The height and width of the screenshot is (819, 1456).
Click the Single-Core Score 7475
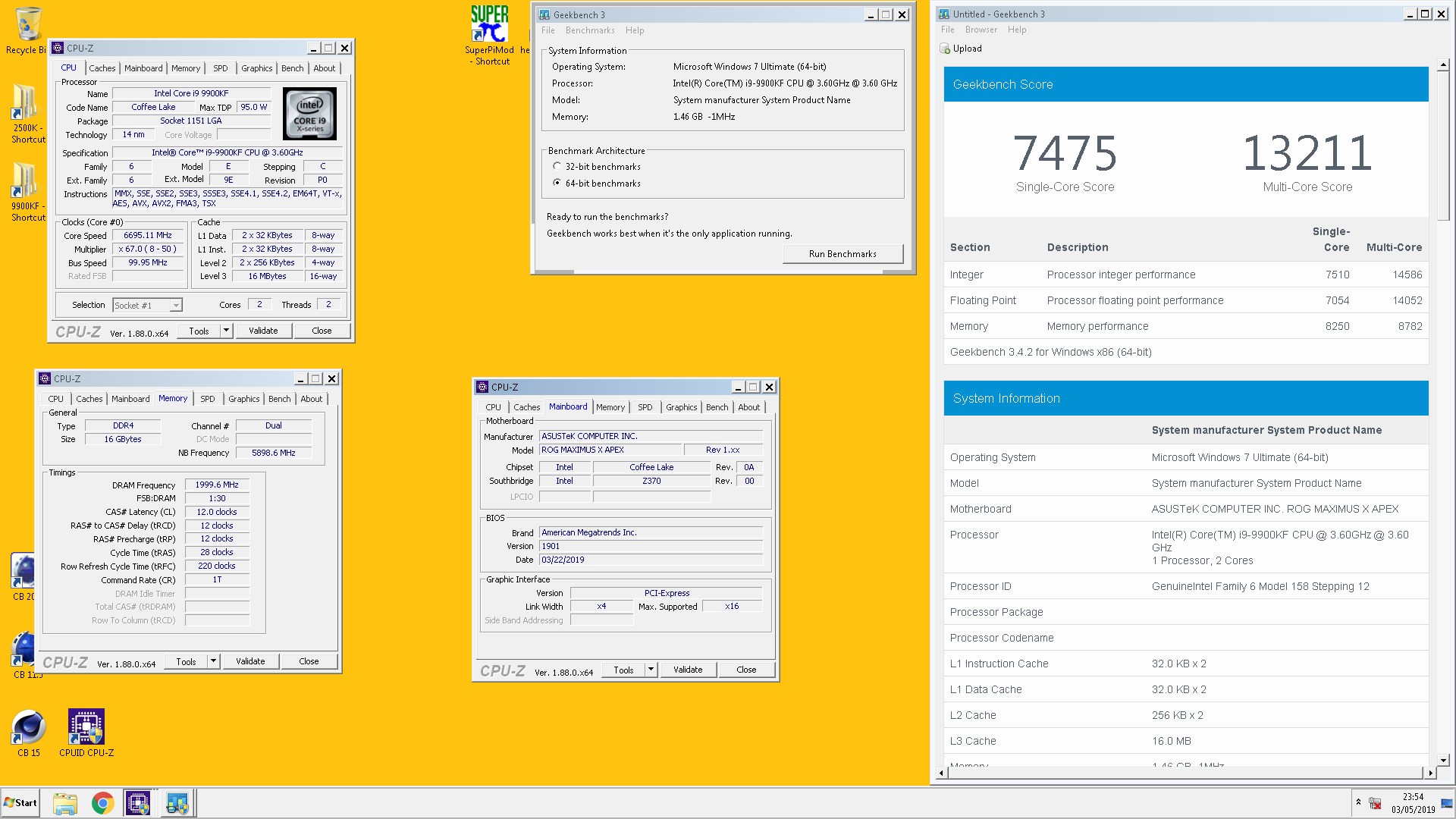pos(1065,153)
